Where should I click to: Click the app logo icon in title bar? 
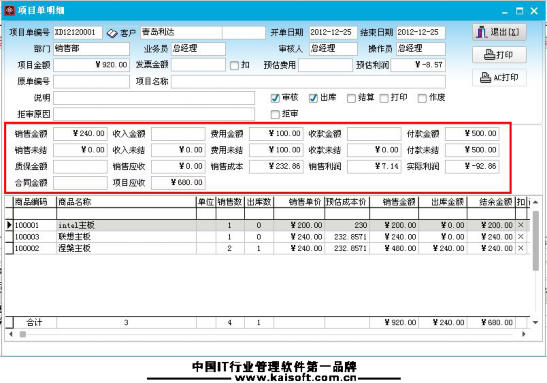coord(9,10)
